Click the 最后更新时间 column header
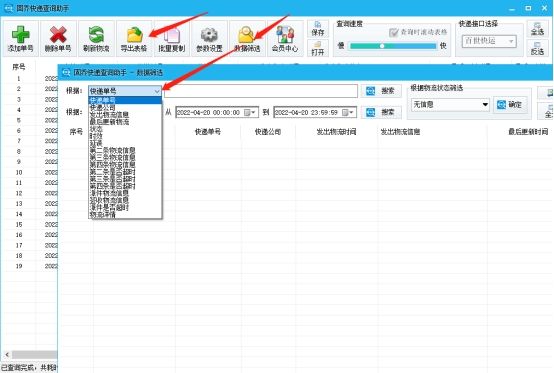Viewport: 554px width, 373px height. coord(528,132)
